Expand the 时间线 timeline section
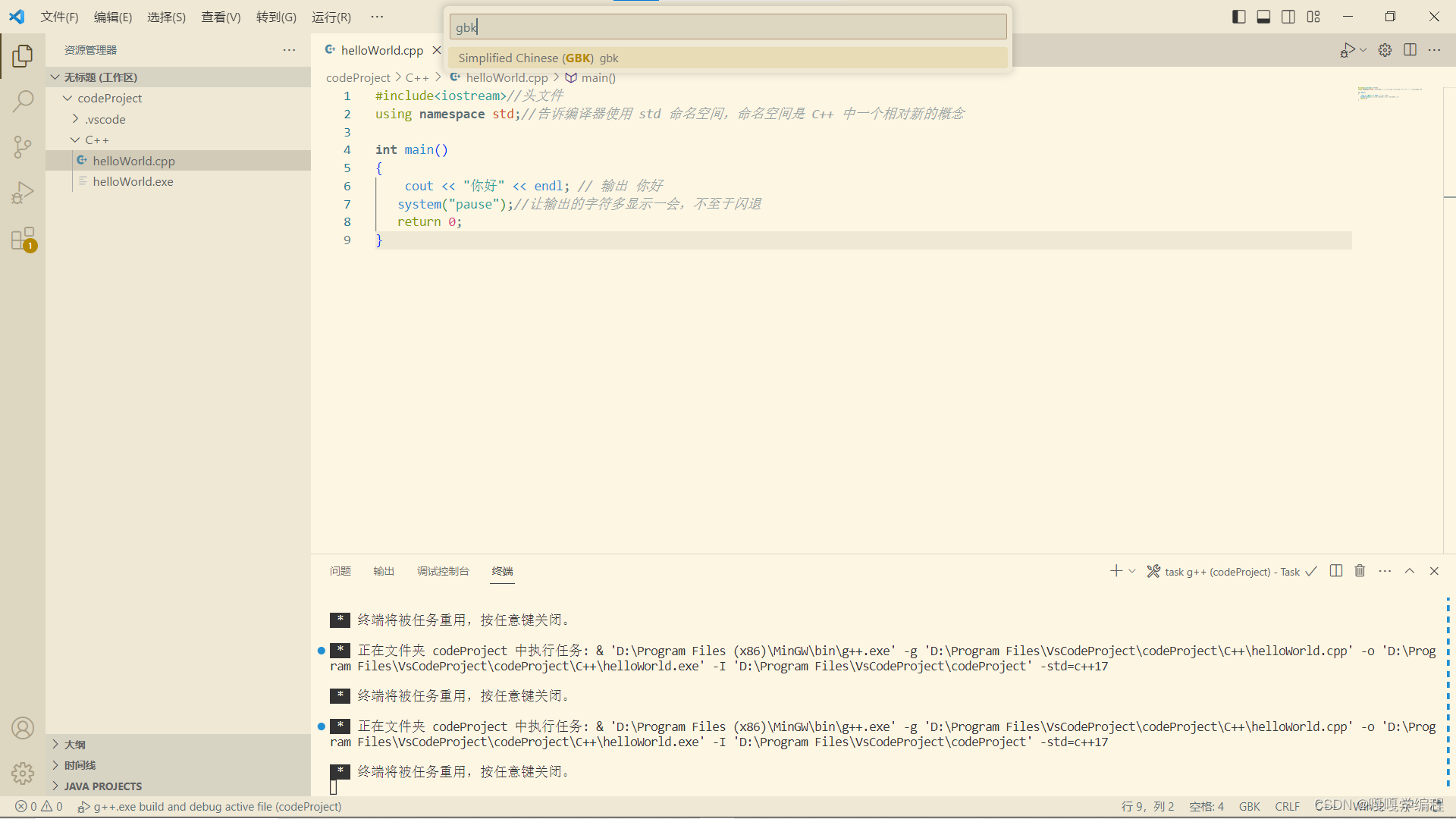The image size is (1456, 819). coord(178,765)
